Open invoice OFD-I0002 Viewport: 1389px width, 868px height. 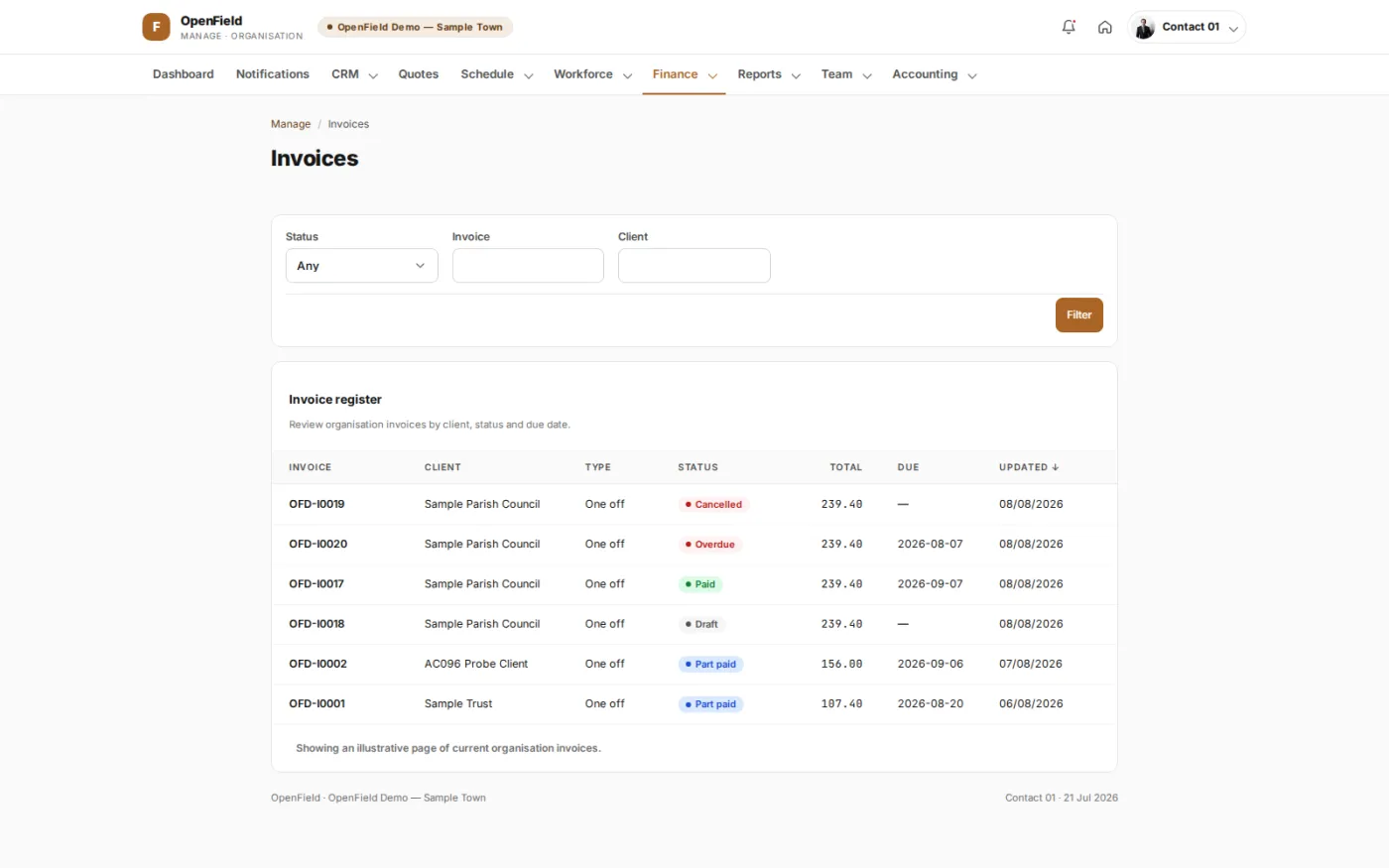(x=318, y=664)
